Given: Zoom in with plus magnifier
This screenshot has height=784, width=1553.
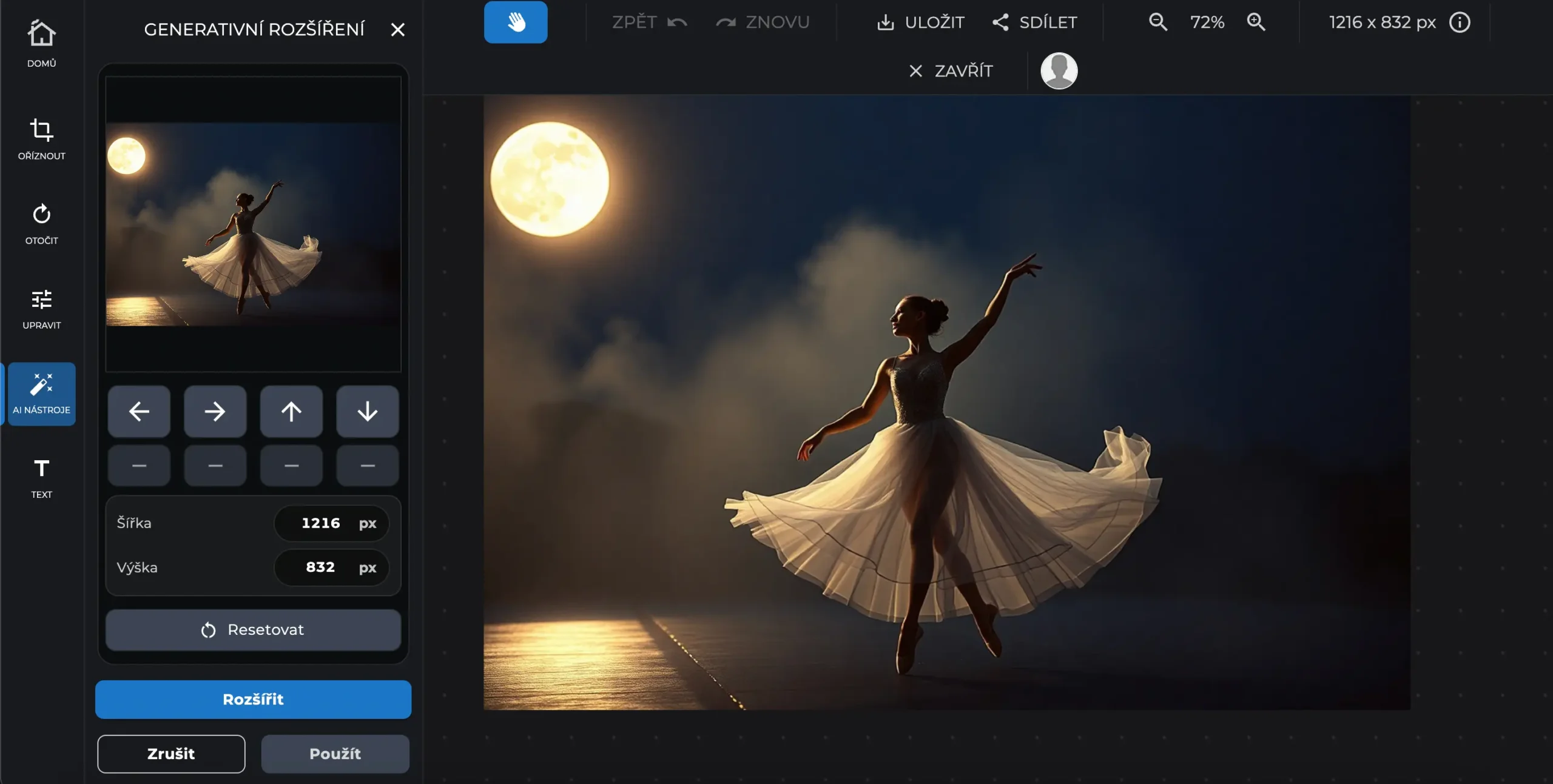Looking at the screenshot, I should point(1256,22).
